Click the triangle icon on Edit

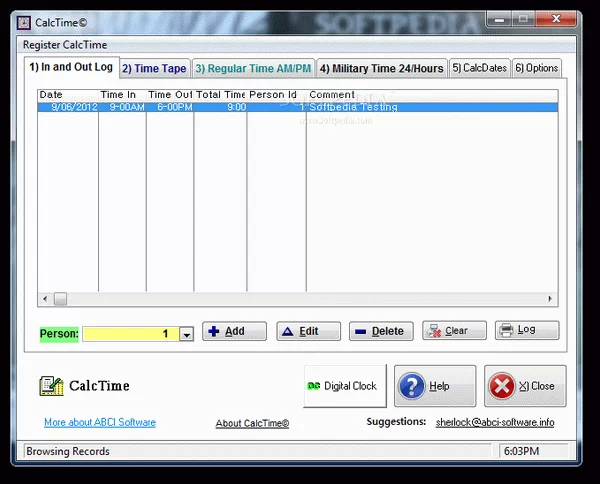[x=287, y=331]
